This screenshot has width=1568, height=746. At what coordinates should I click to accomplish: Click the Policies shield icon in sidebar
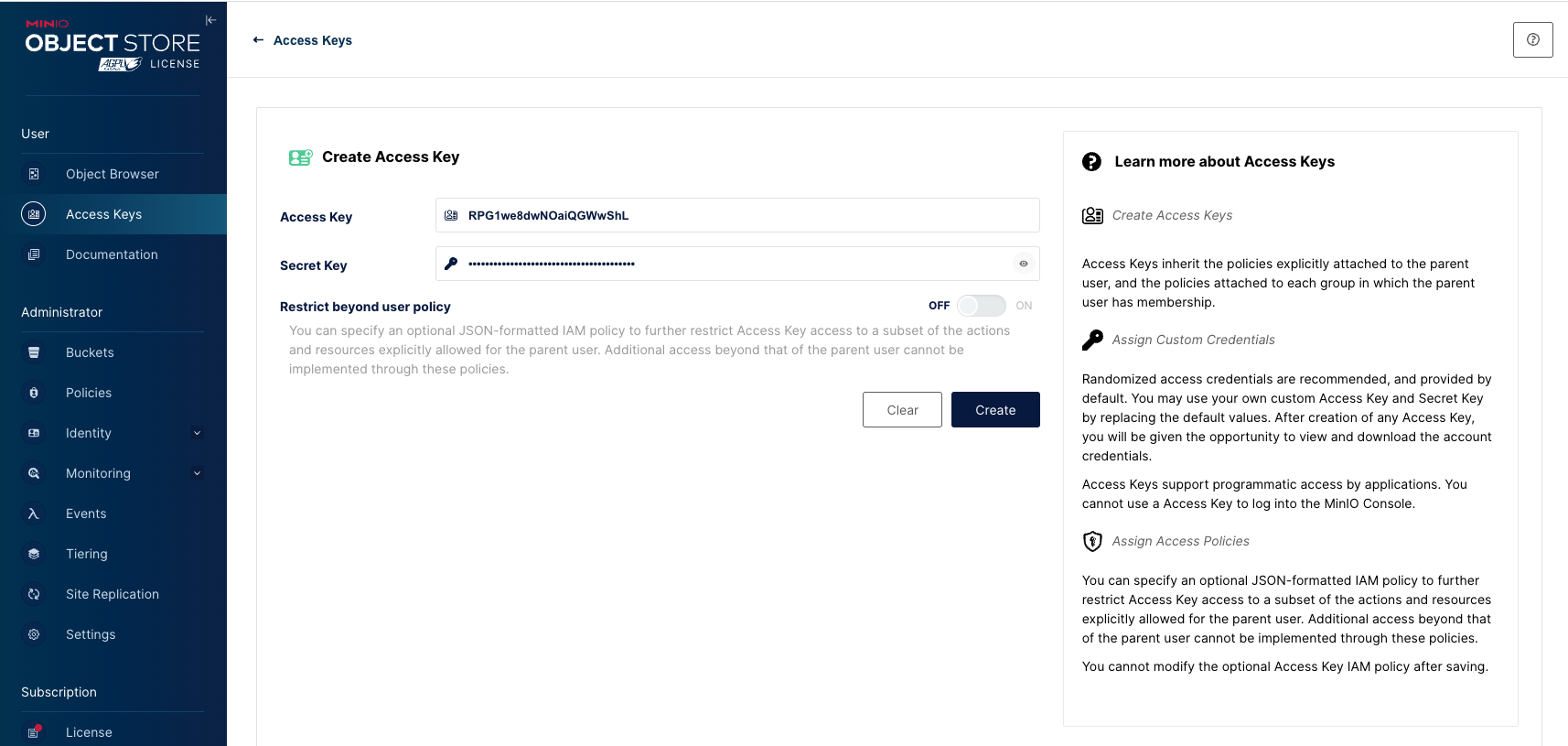[34, 393]
